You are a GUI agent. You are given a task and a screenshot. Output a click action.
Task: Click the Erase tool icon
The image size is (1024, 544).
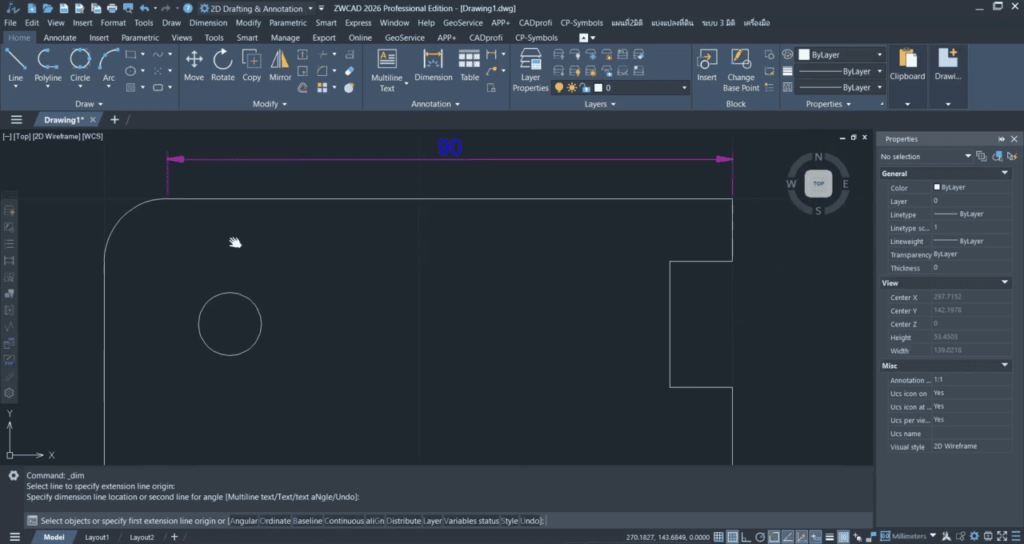tap(349, 71)
